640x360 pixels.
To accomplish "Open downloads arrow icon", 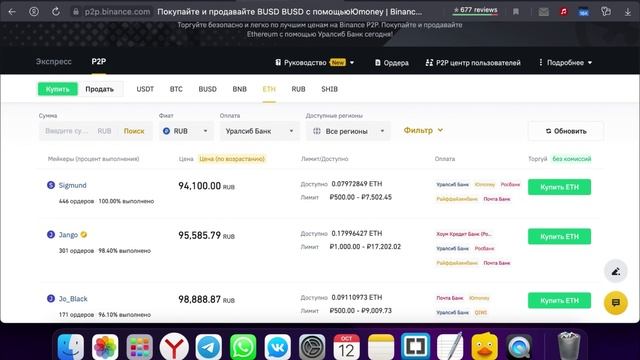I will (628, 12).
